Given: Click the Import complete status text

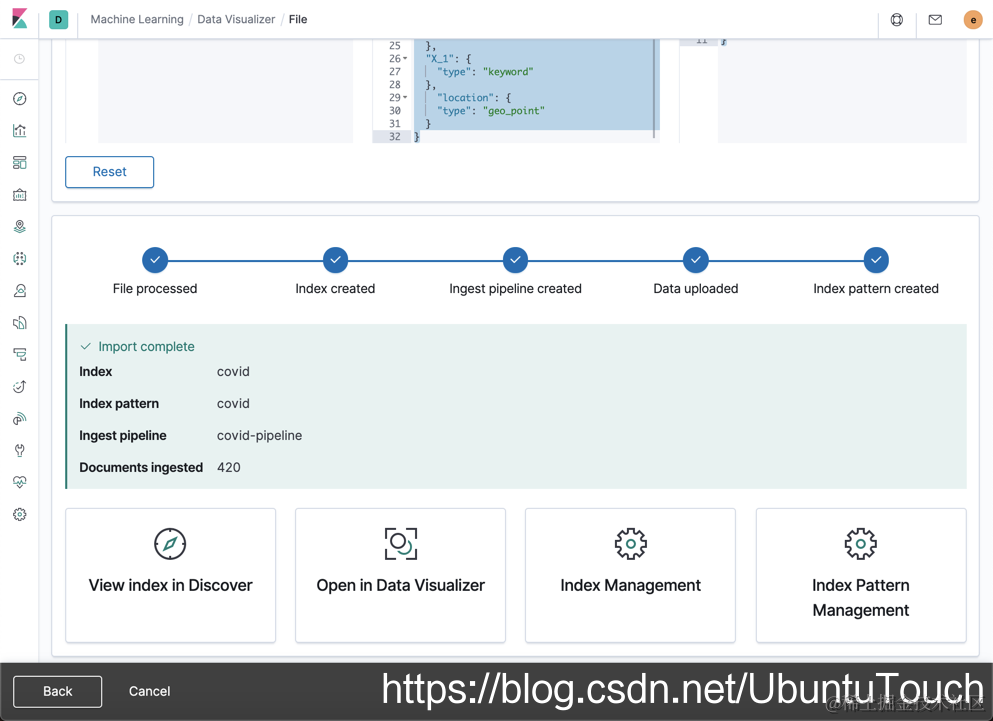Looking at the screenshot, I should pos(146,347).
